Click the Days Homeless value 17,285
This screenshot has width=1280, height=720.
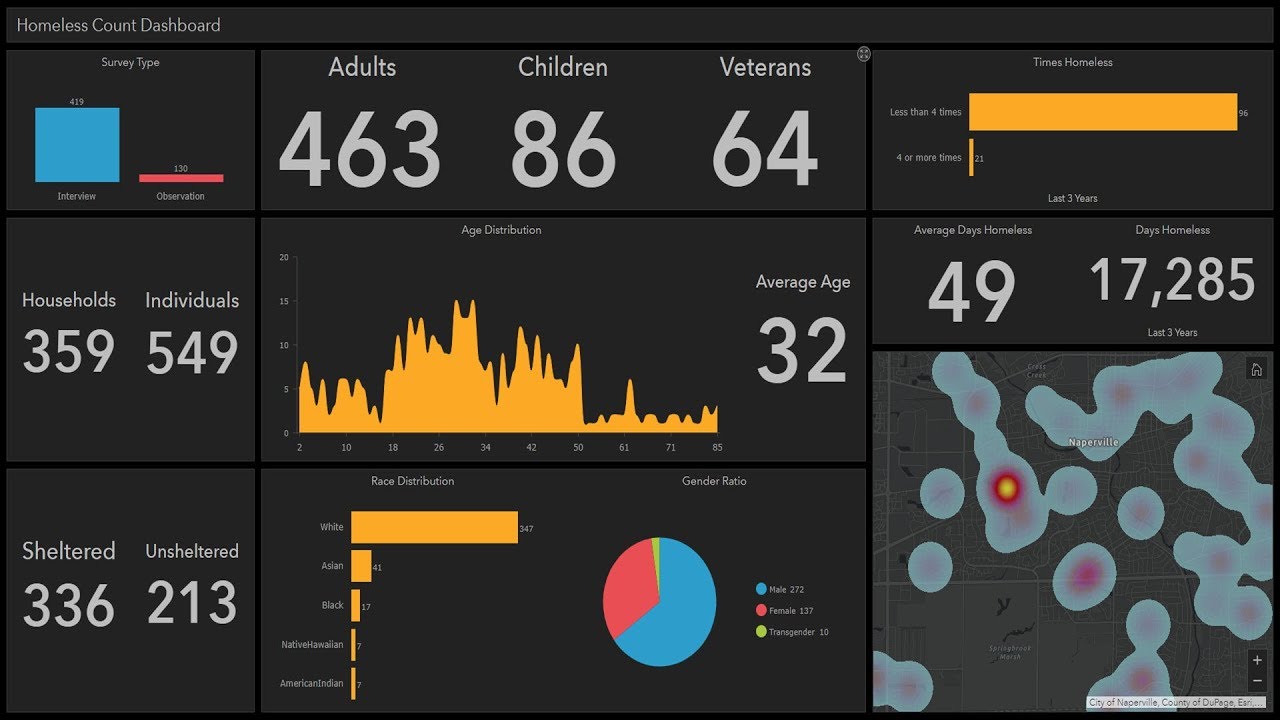1172,280
